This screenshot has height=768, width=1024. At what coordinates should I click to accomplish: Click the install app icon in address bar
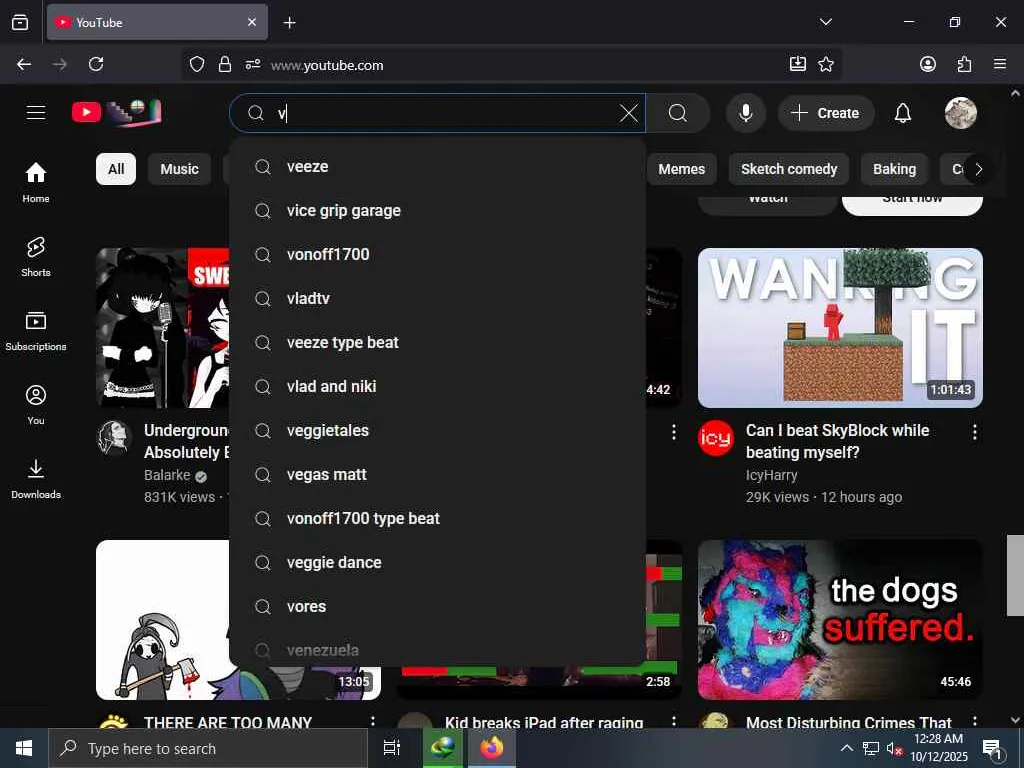click(797, 64)
